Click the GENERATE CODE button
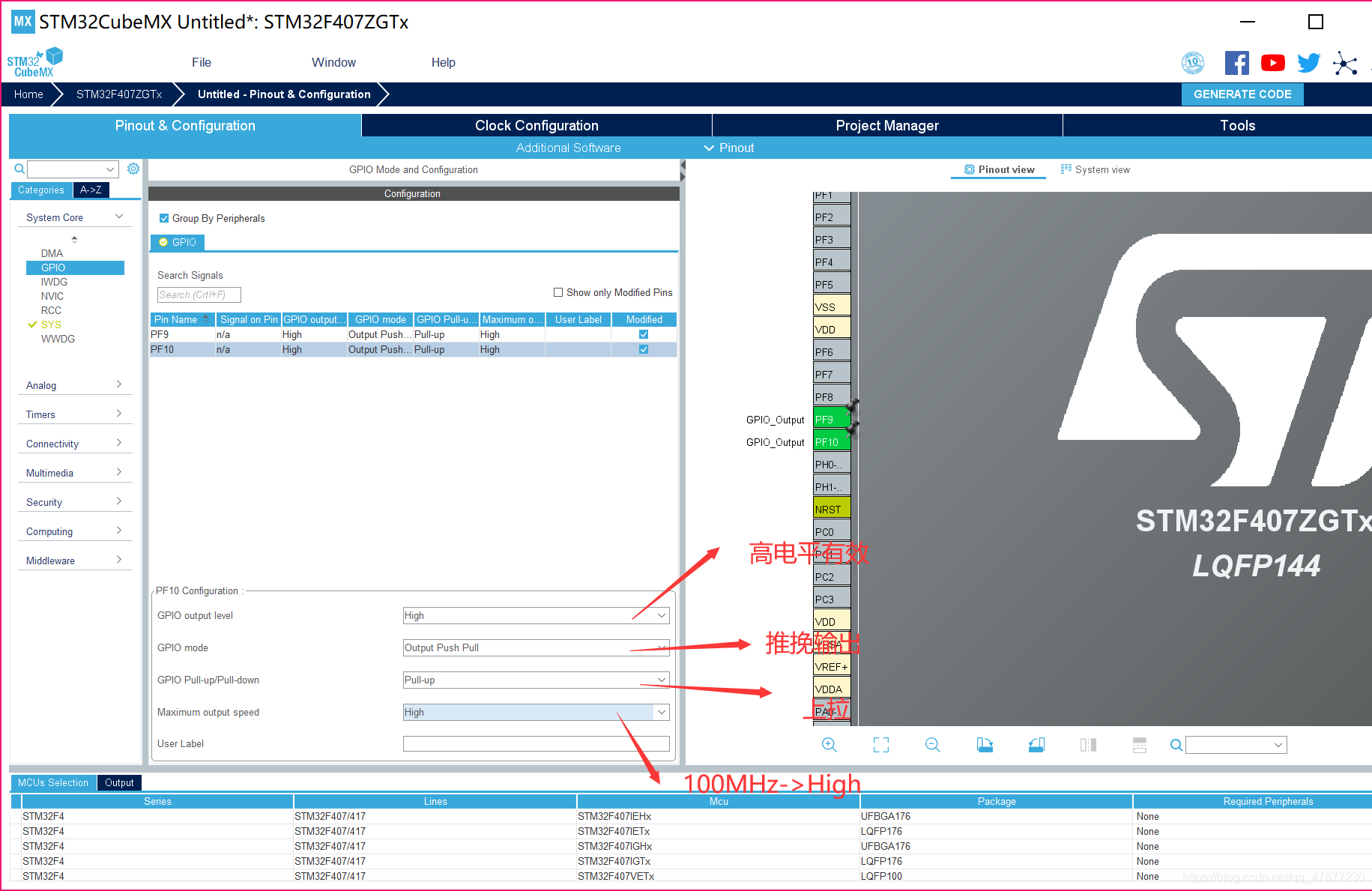The height and width of the screenshot is (891, 1372). [x=1242, y=94]
